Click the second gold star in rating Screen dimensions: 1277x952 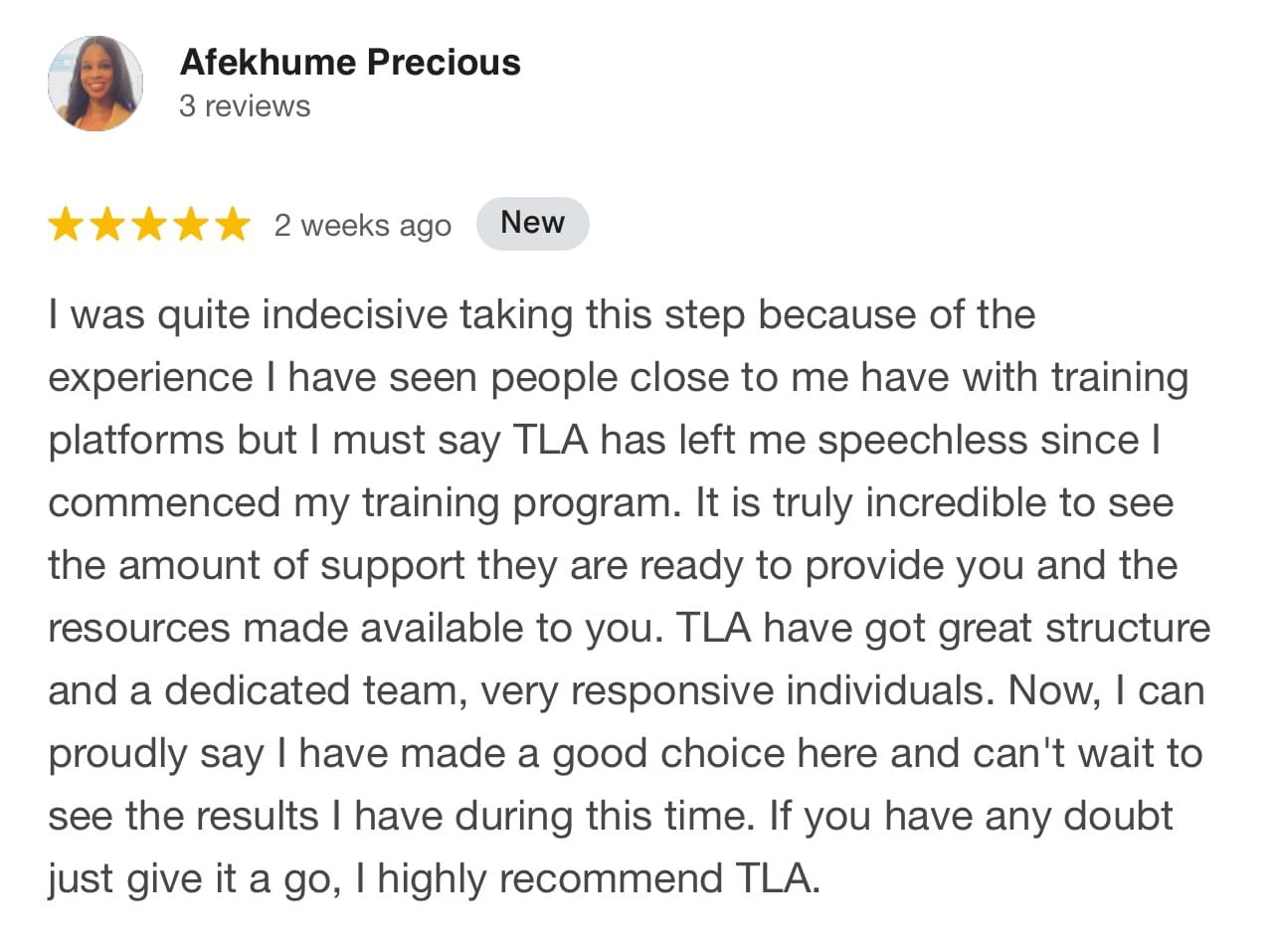click(x=107, y=225)
